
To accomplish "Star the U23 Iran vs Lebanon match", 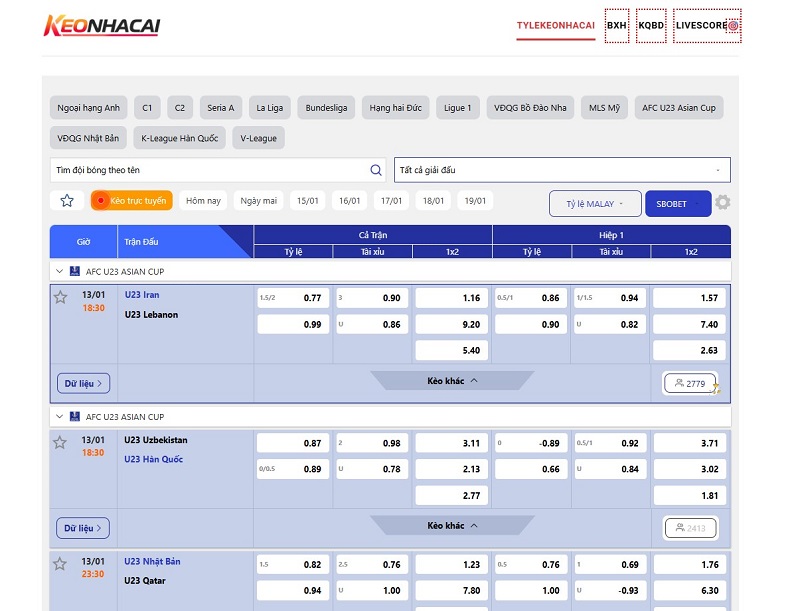I will 60,297.
